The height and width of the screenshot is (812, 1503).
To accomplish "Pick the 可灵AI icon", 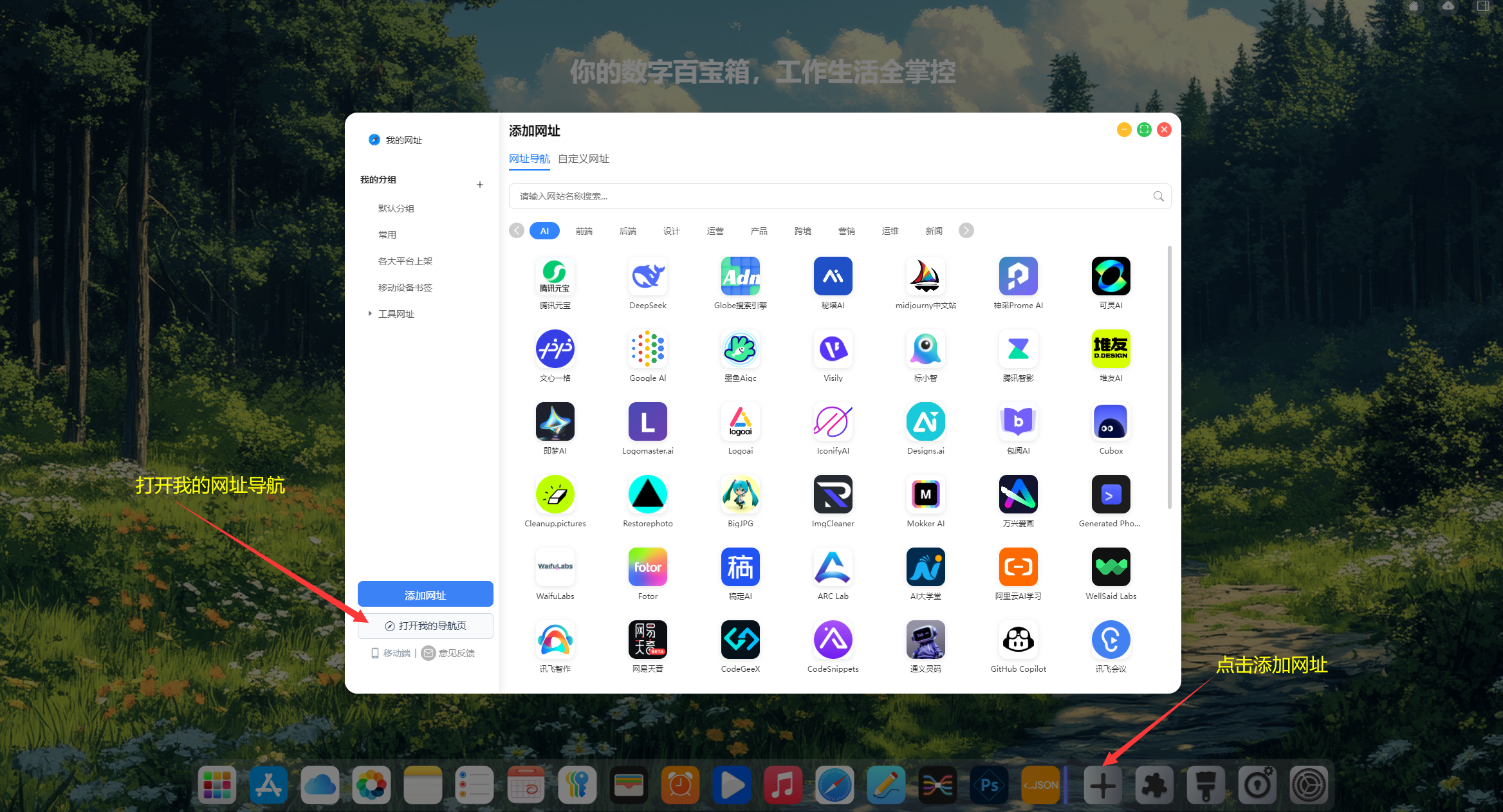I will (x=1111, y=276).
